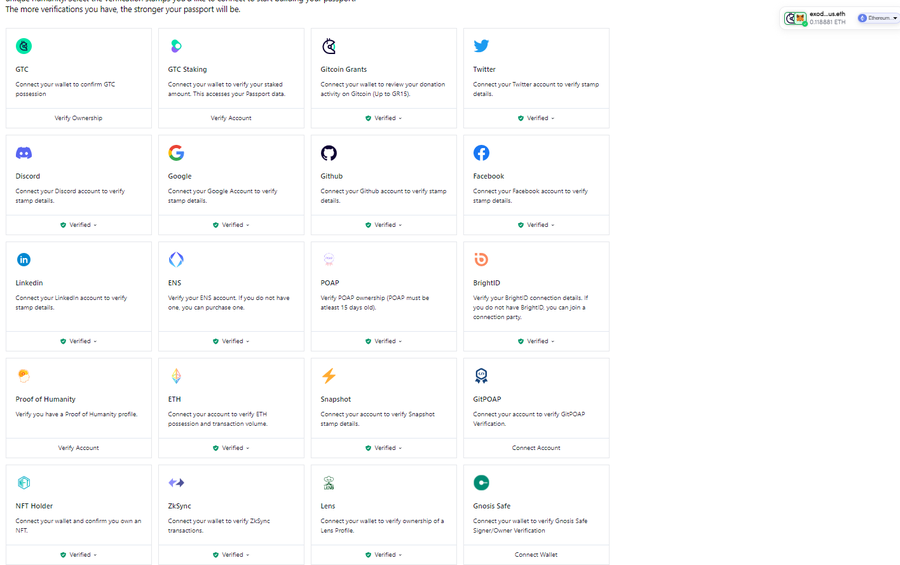Click the Google logo icon
Screen dimensions: 900x565
pos(176,153)
